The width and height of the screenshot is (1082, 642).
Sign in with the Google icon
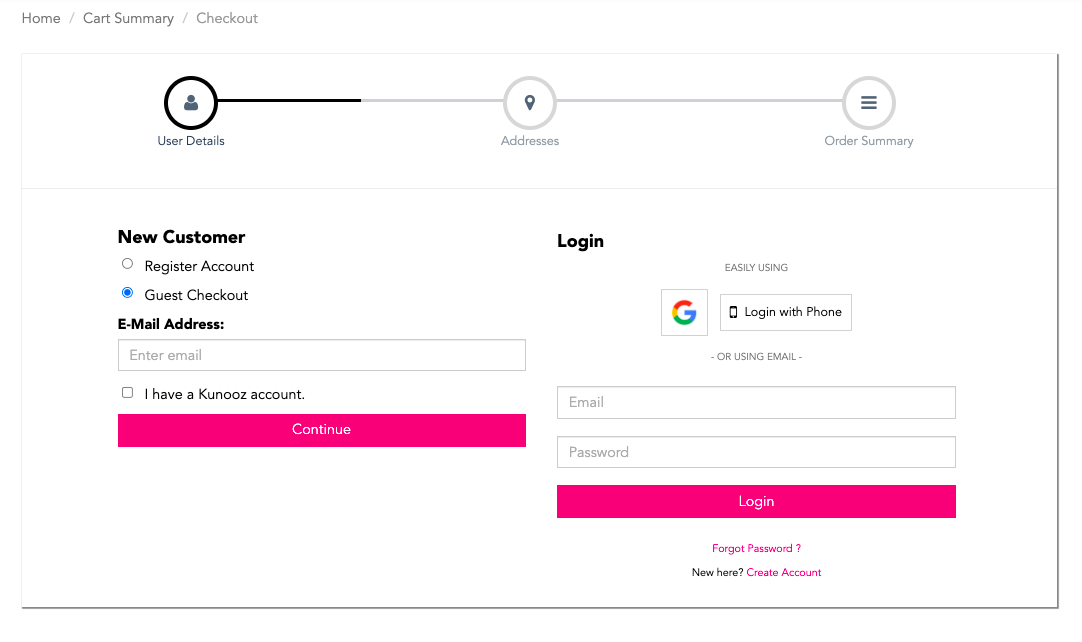coord(685,313)
